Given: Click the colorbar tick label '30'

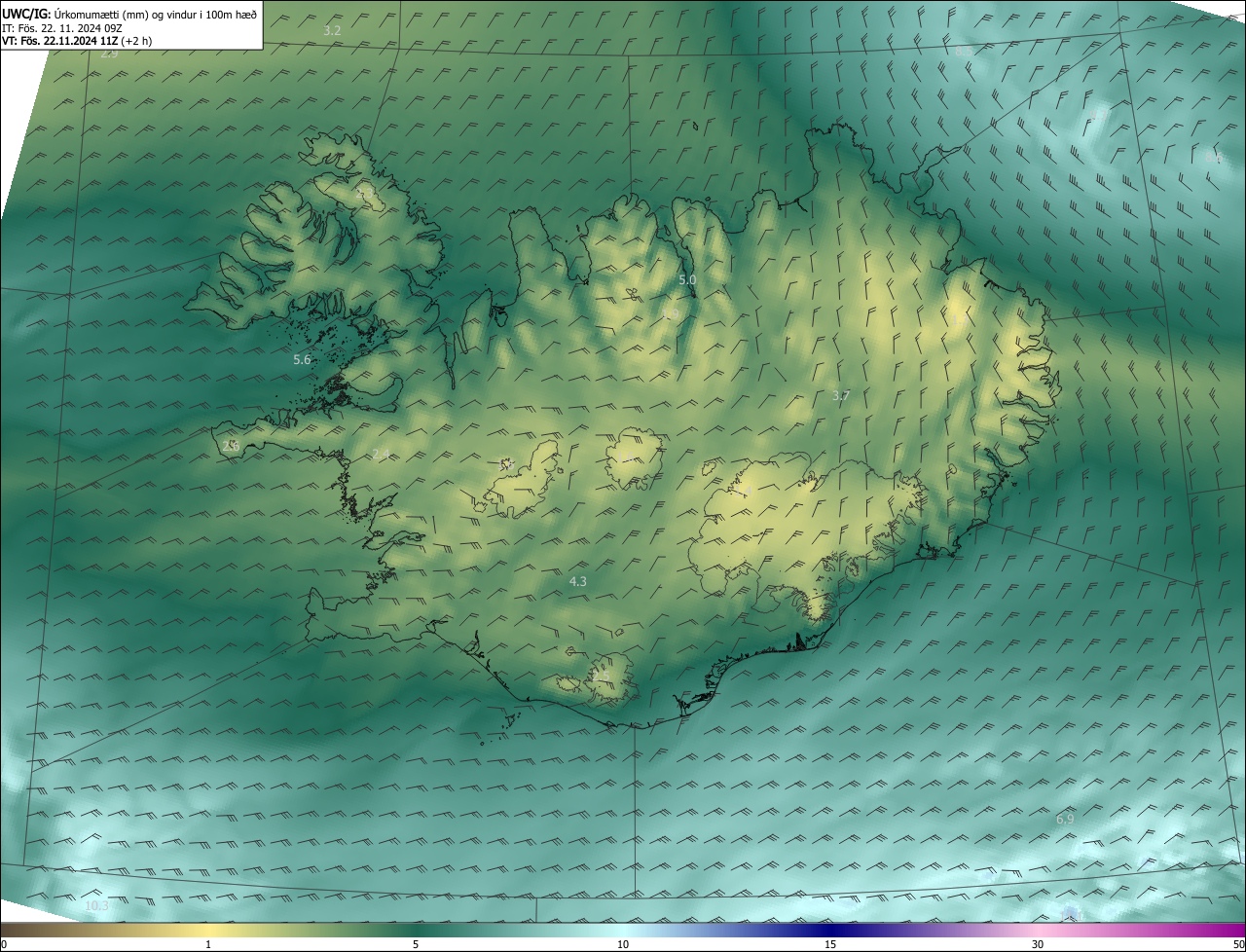Looking at the screenshot, I should point(1038,944).
